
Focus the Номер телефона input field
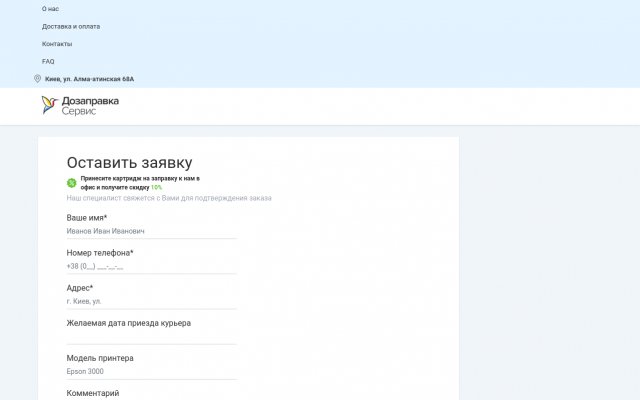pos(151,266)
